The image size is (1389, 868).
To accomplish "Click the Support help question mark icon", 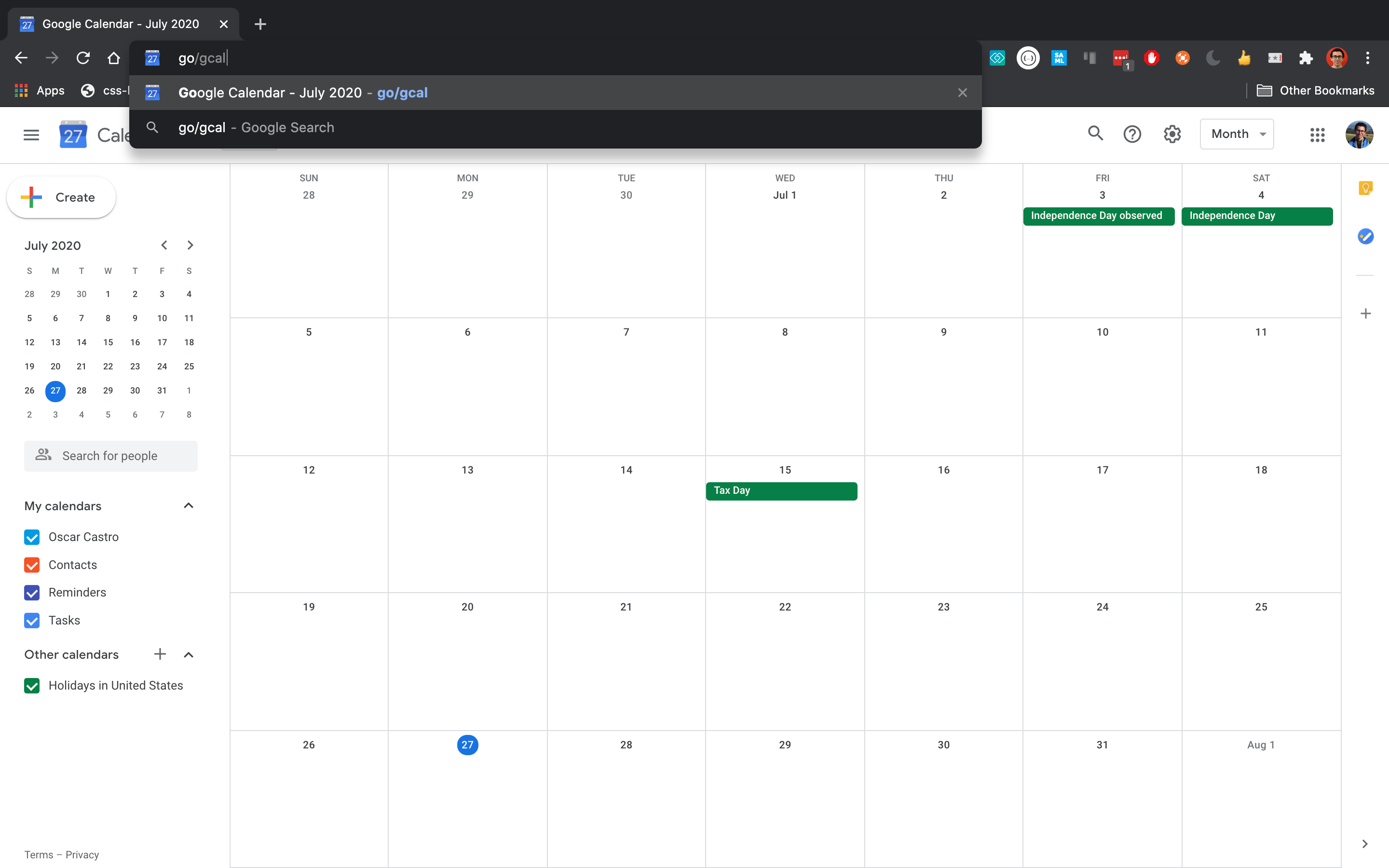I will [1132, 135].
